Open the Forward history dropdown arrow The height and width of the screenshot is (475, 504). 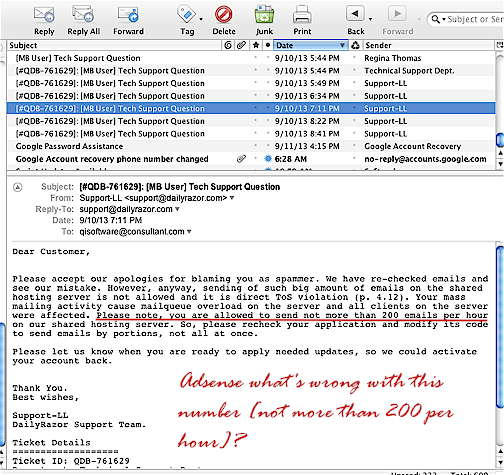tap(419, 19)
